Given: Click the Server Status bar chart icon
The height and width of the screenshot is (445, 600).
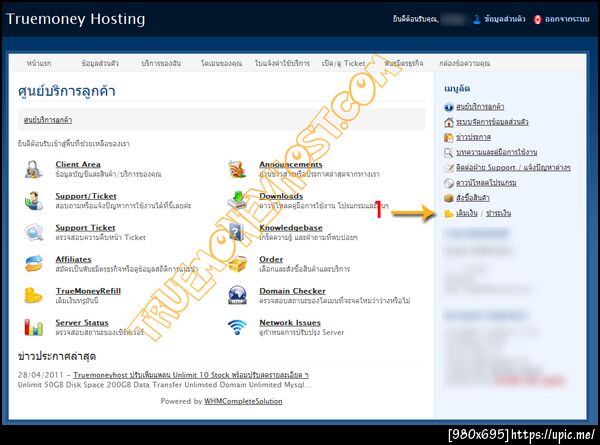Looking at the screenshot, I should click(x=34, y=327).
